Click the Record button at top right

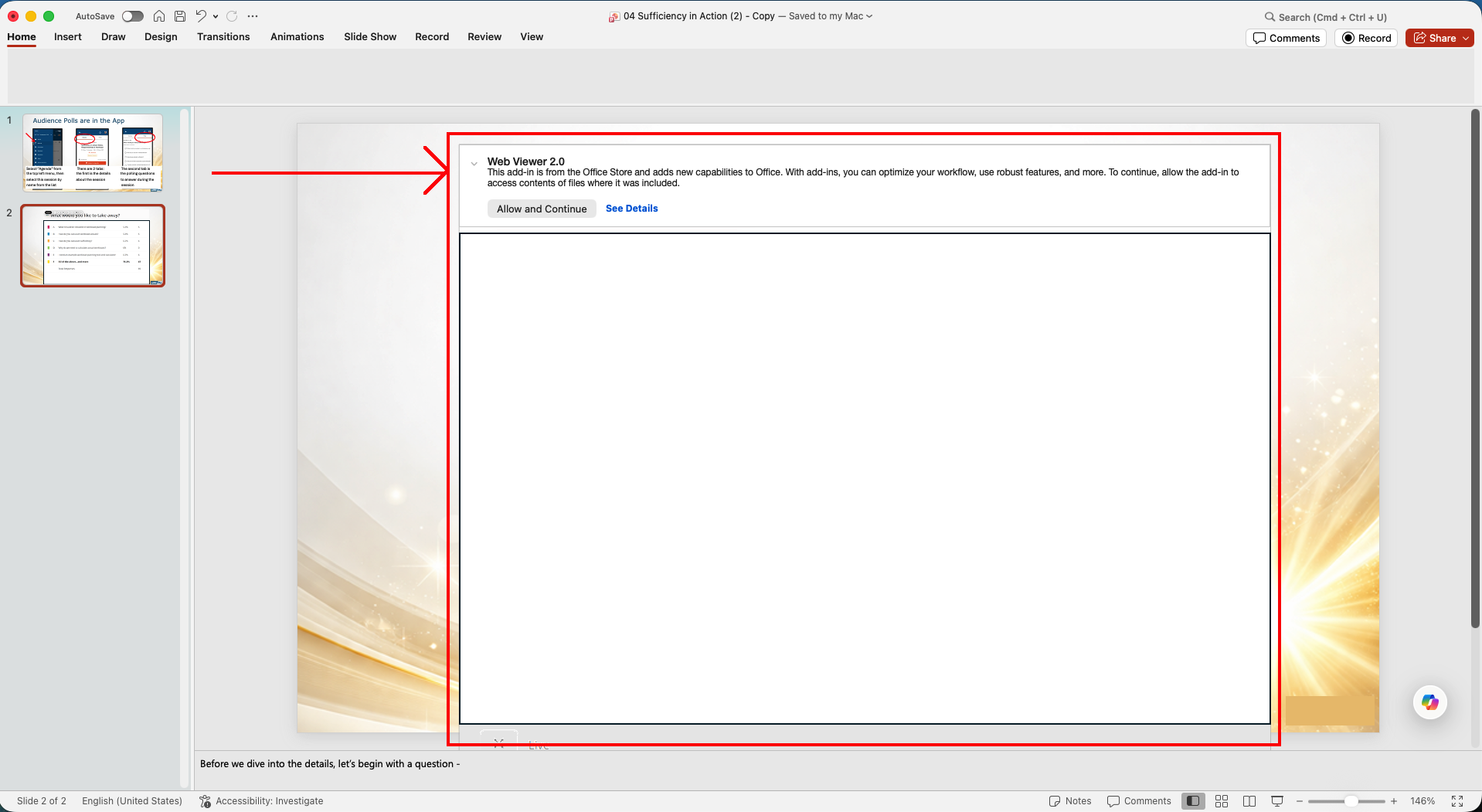tap(1366, 38)
